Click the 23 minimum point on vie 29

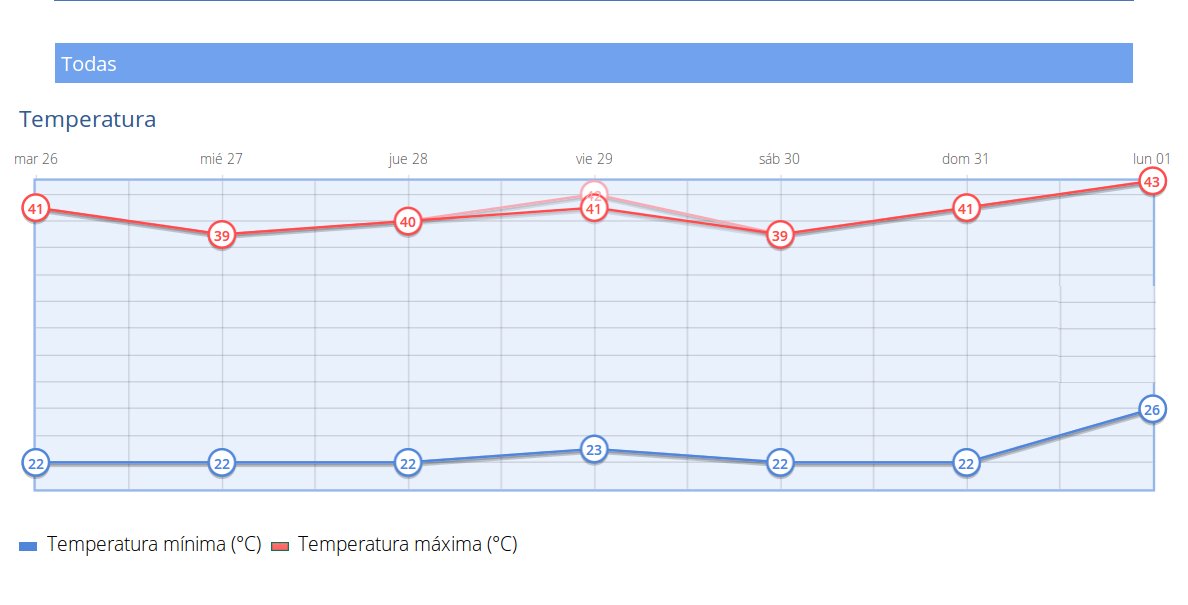coord(594,450)
